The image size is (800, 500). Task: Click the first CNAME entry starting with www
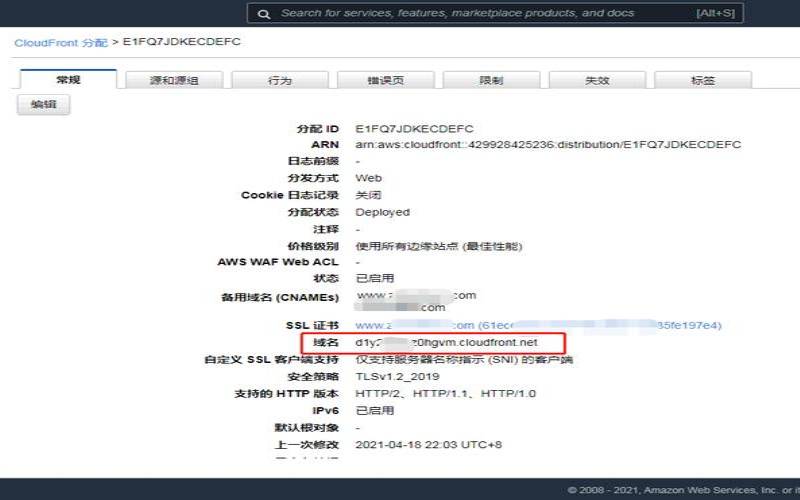click(416, 295)
